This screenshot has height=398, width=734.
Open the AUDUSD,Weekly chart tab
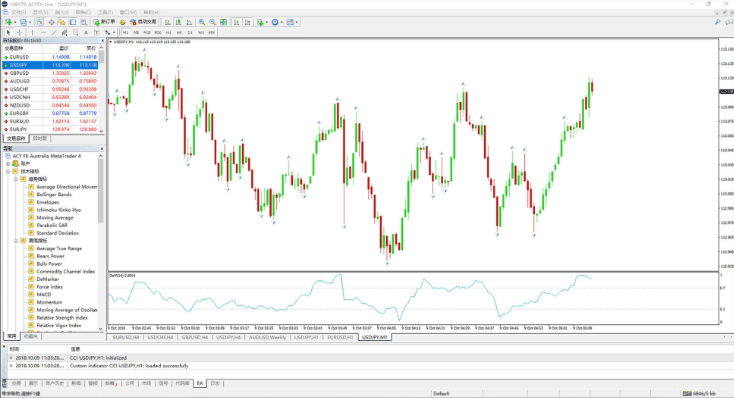point(267,337)
